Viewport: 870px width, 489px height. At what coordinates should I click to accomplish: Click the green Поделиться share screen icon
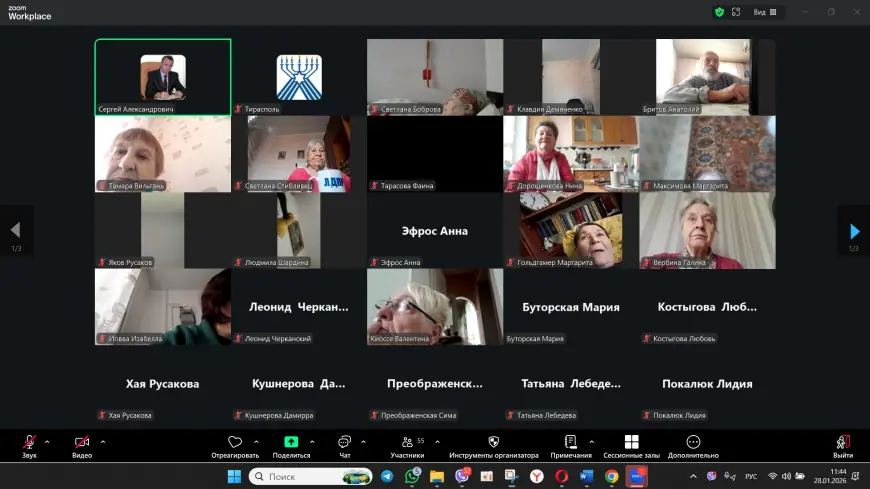click(291, 442)
